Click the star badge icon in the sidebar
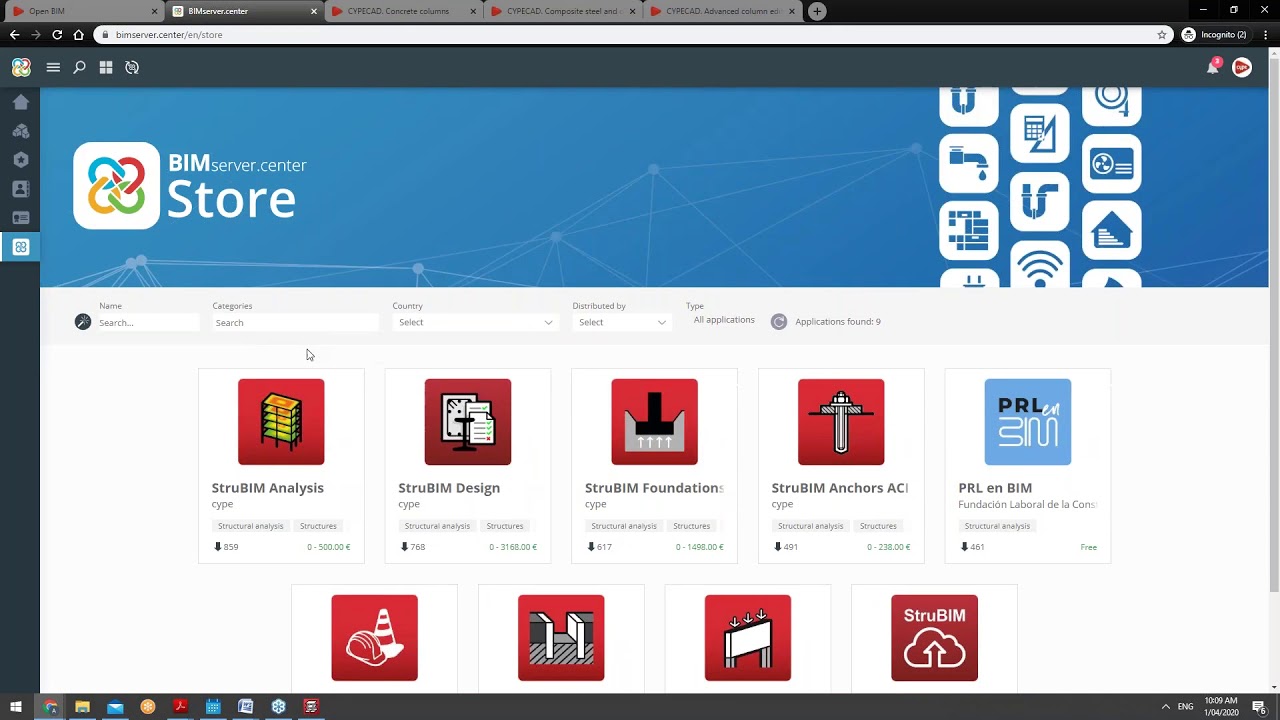The height and width of the screenshot is (720, 1280). click(x=20, y=160)
